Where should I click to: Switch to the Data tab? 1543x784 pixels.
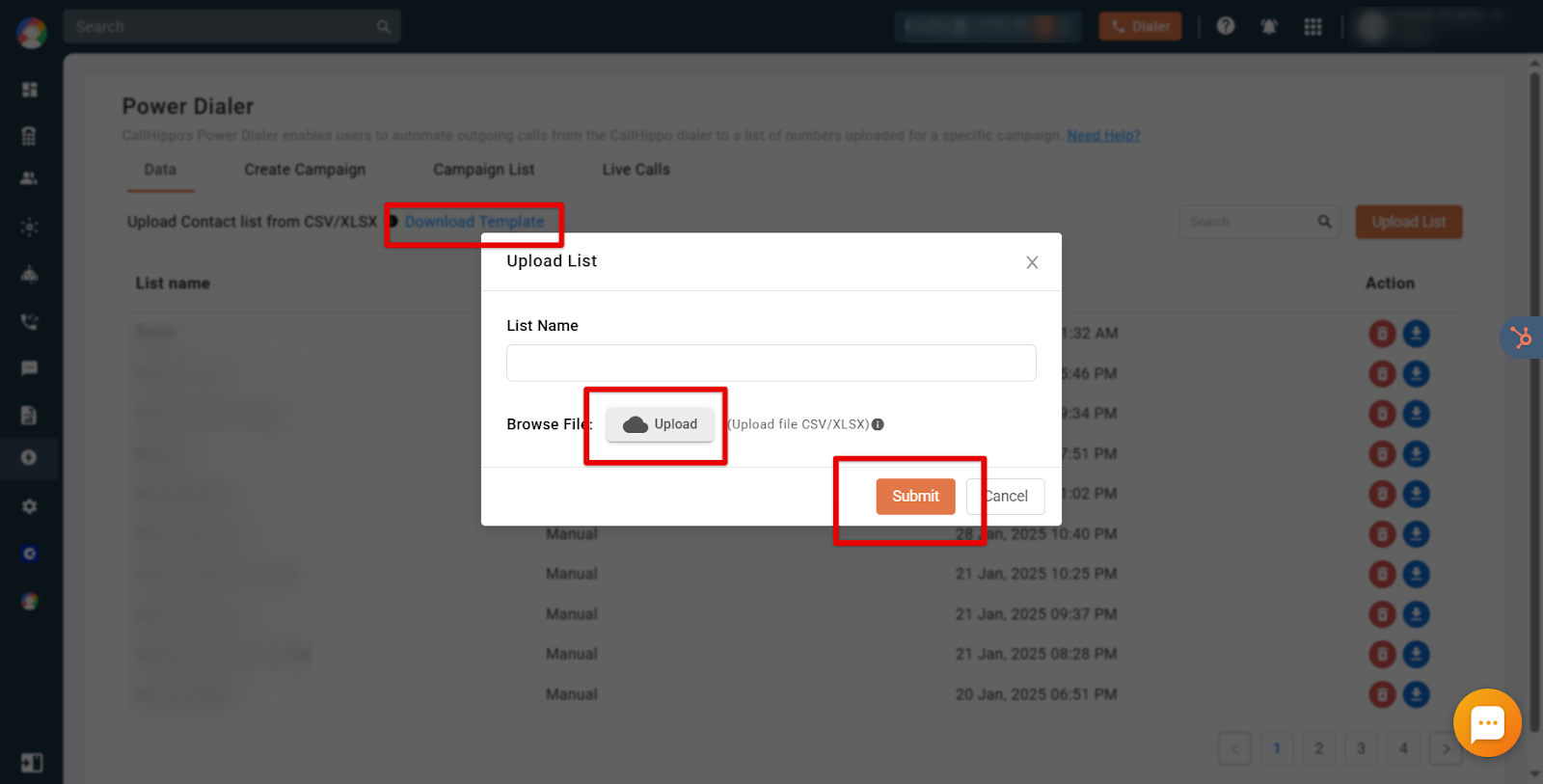160,170
